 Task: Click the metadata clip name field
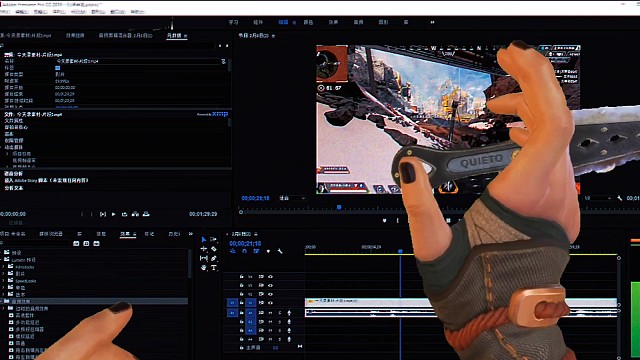[x=138, y=61]
